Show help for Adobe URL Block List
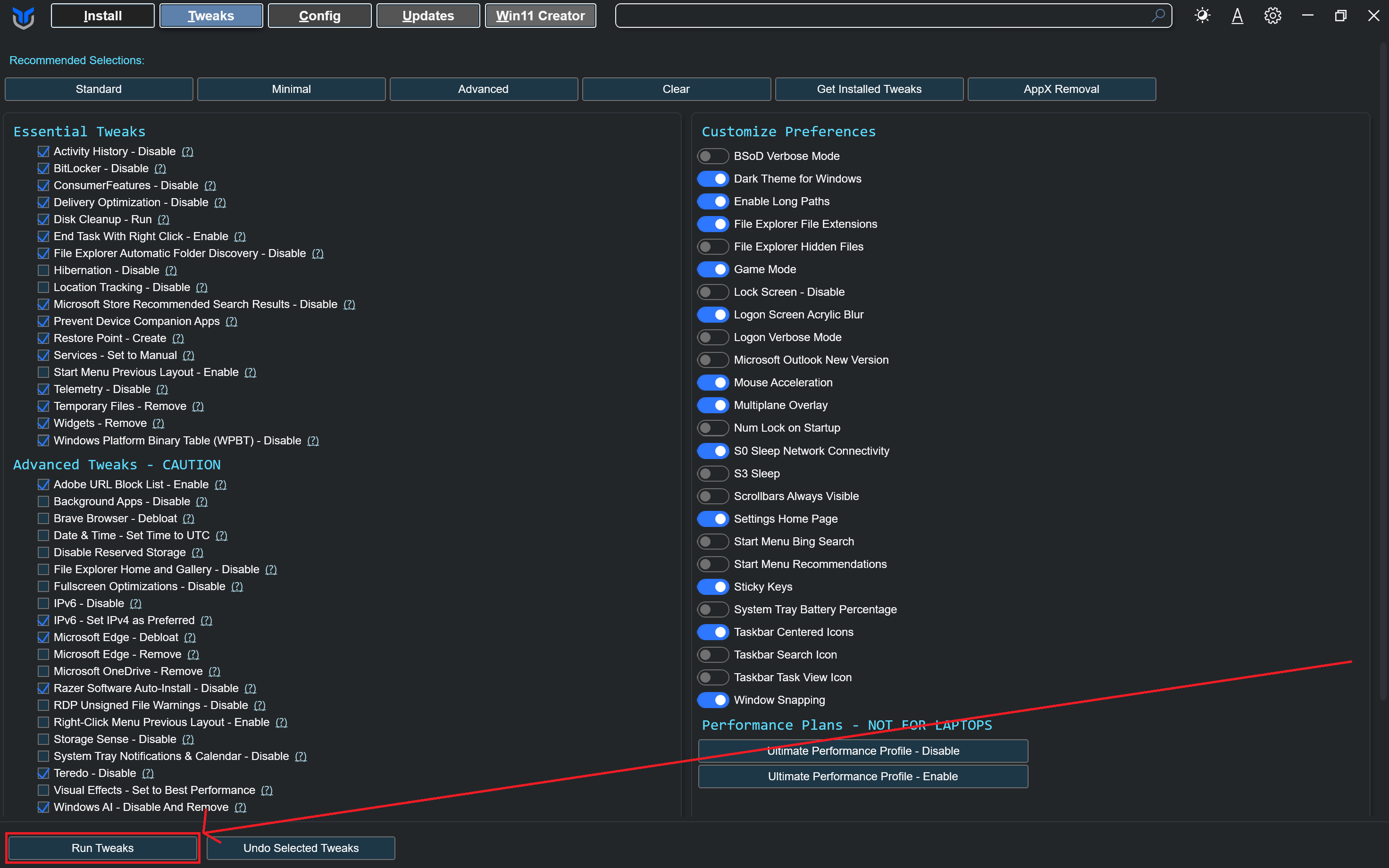 220,484
